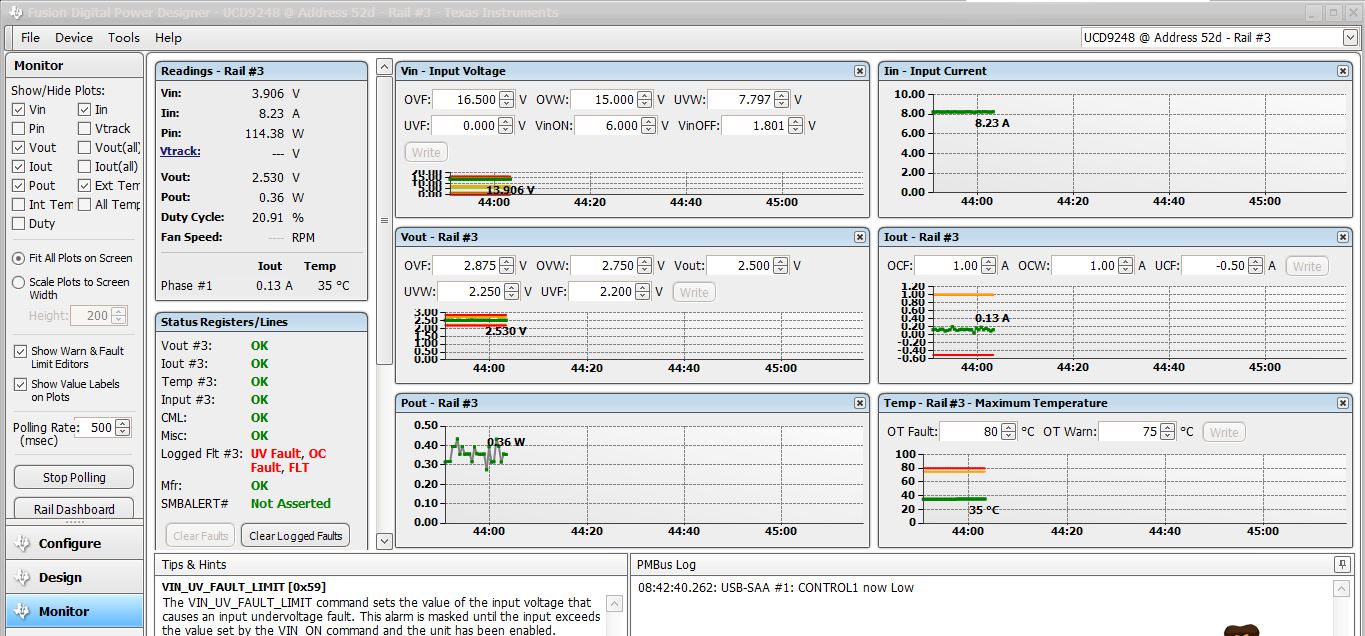The width and height of the screenshot is (1365, 636).
Task: Close the Iin - Input Current plot
Action: [x=1343, y=71]
